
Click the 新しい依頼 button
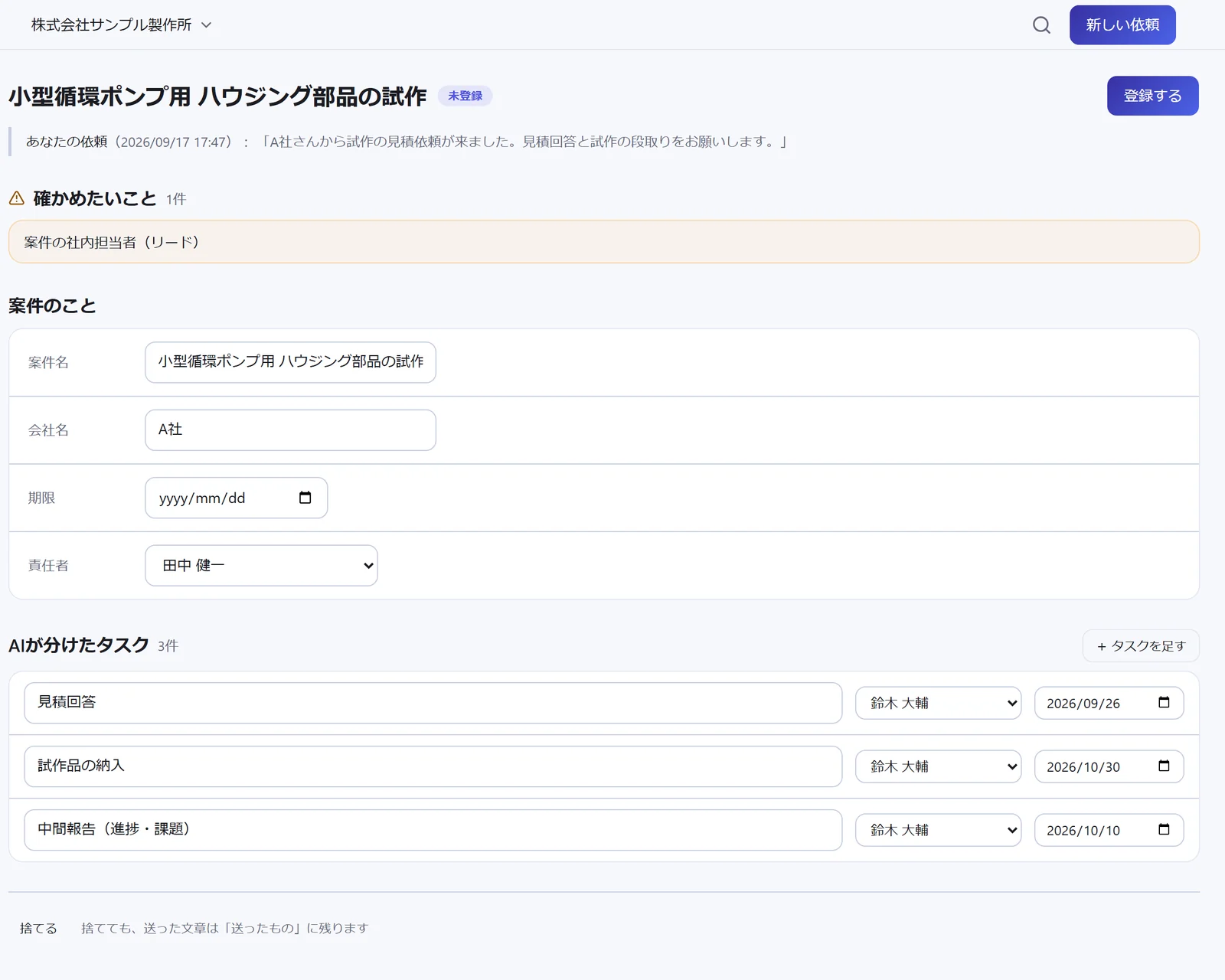click(x=1122, y=25)
